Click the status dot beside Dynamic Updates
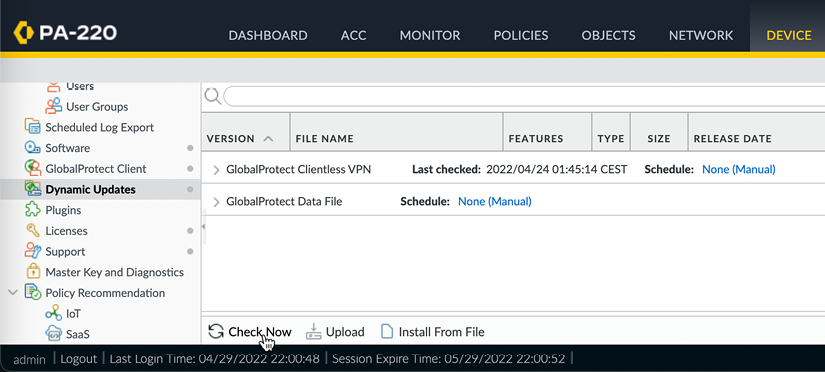Screen dimensions: 825x372 coord(190,189)
